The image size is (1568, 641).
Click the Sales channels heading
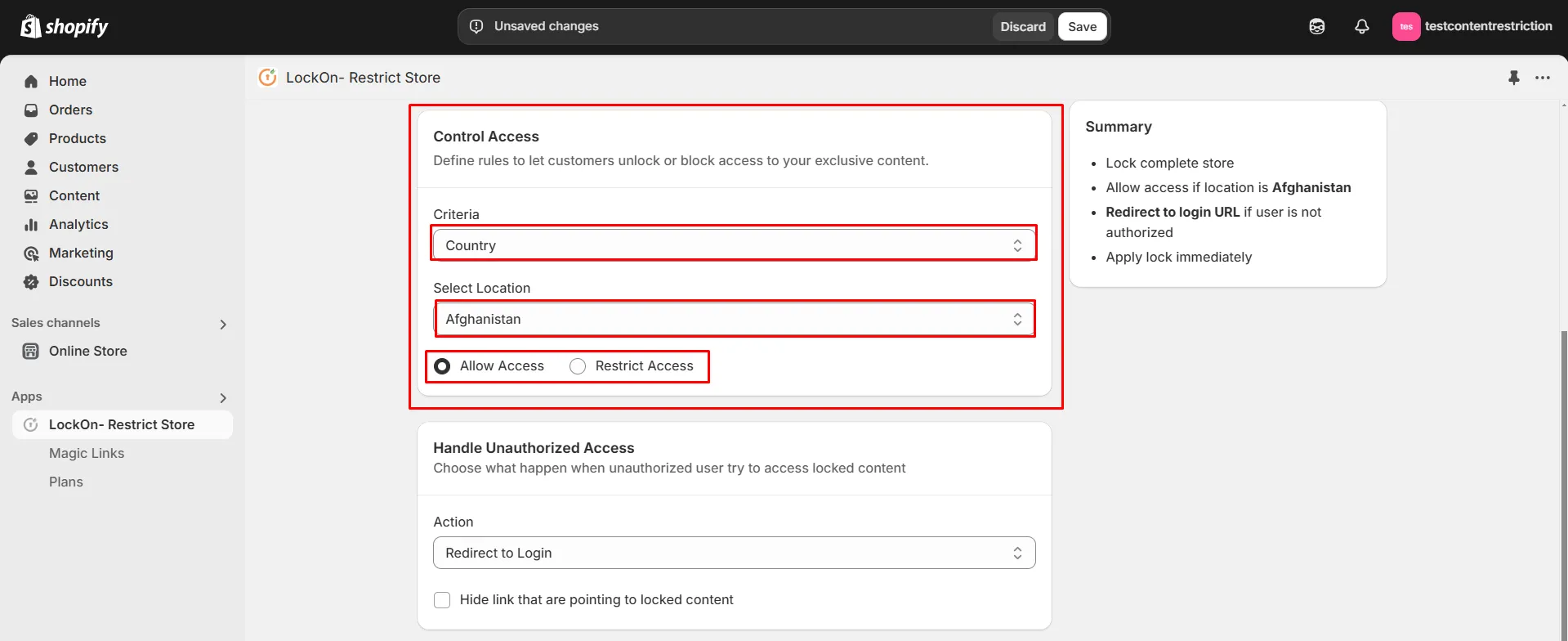coord(56,323)
